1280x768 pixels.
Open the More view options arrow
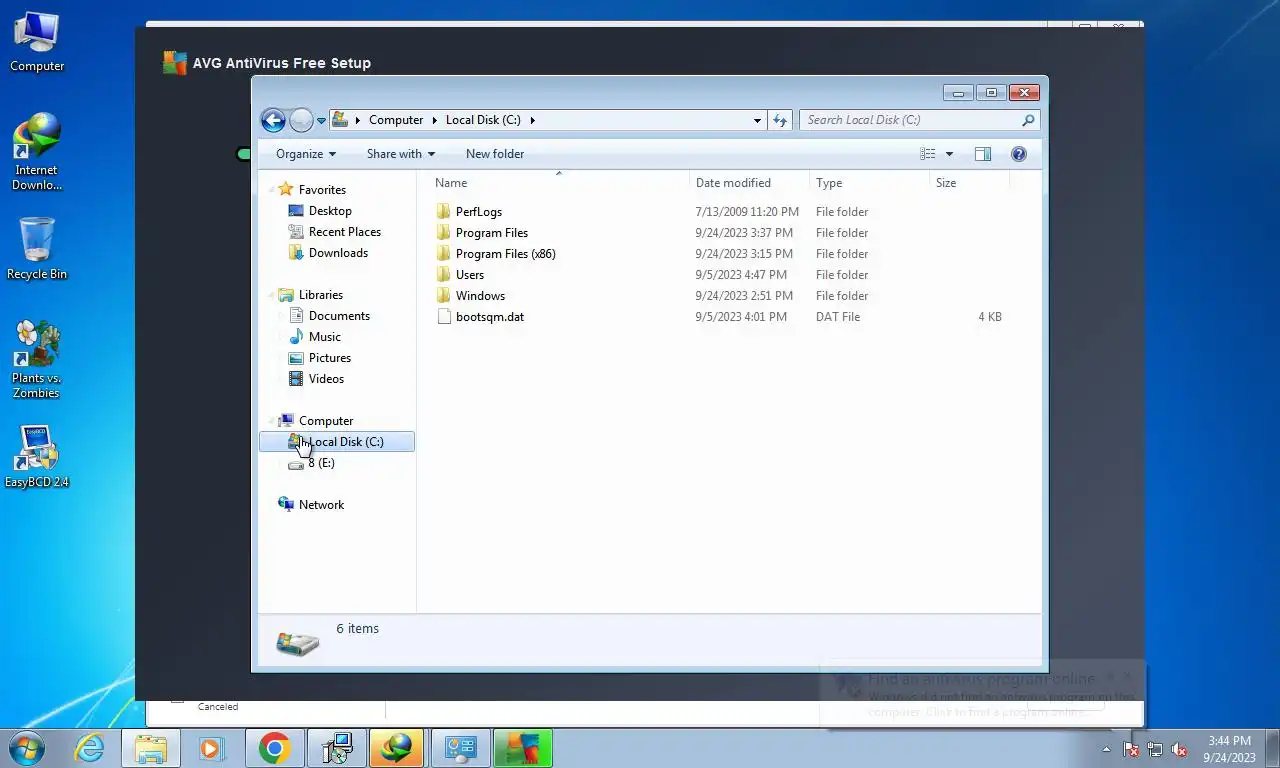949,154
